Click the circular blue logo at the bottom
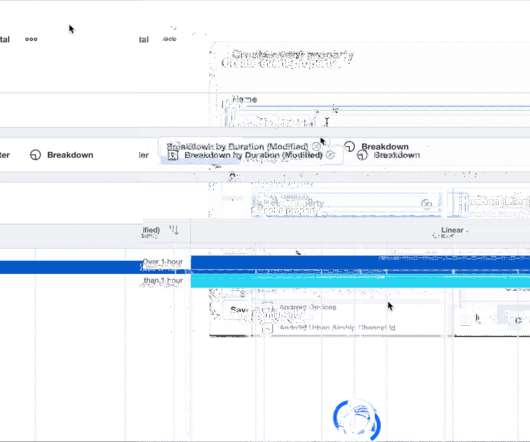This screenshot has height=442, width=530. tap(357, 419)
